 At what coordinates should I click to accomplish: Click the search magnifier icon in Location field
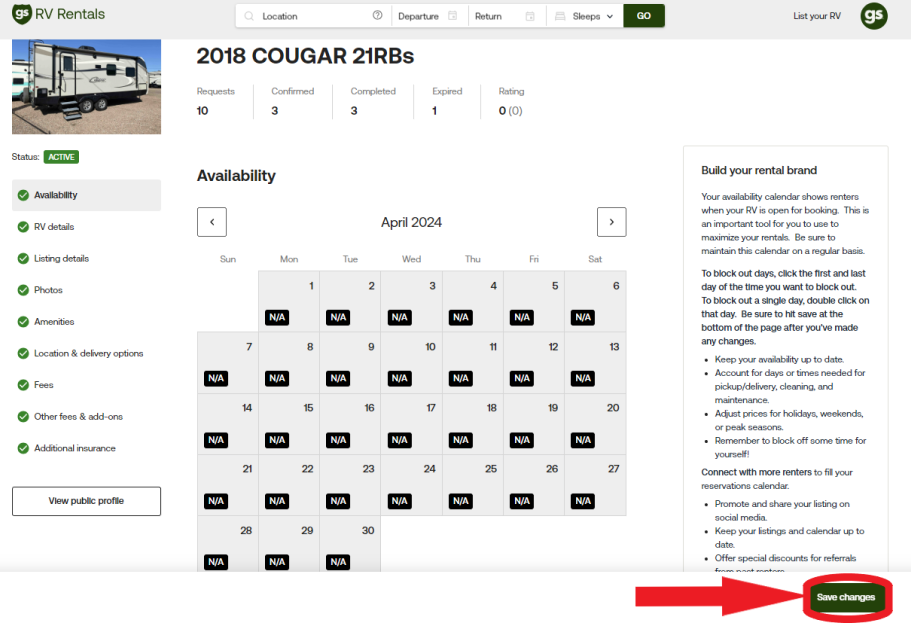coord(249,16)
